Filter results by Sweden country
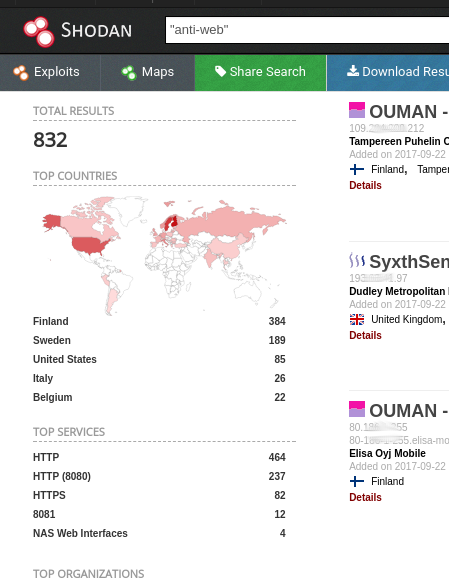This screenshot has width=449, height=581. click(52, 340)
